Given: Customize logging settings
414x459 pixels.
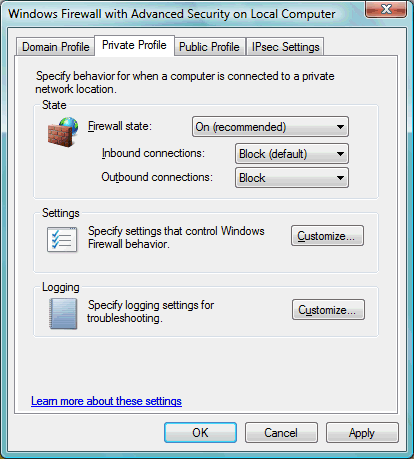Looking at the screenshot, I should 328,310.
